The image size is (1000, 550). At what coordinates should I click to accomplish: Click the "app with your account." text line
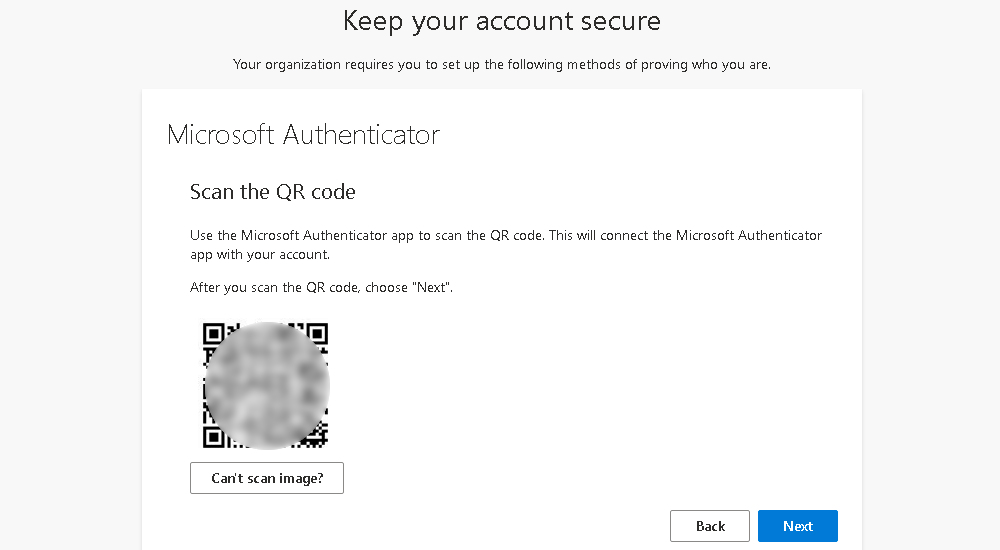click(260, 255)
